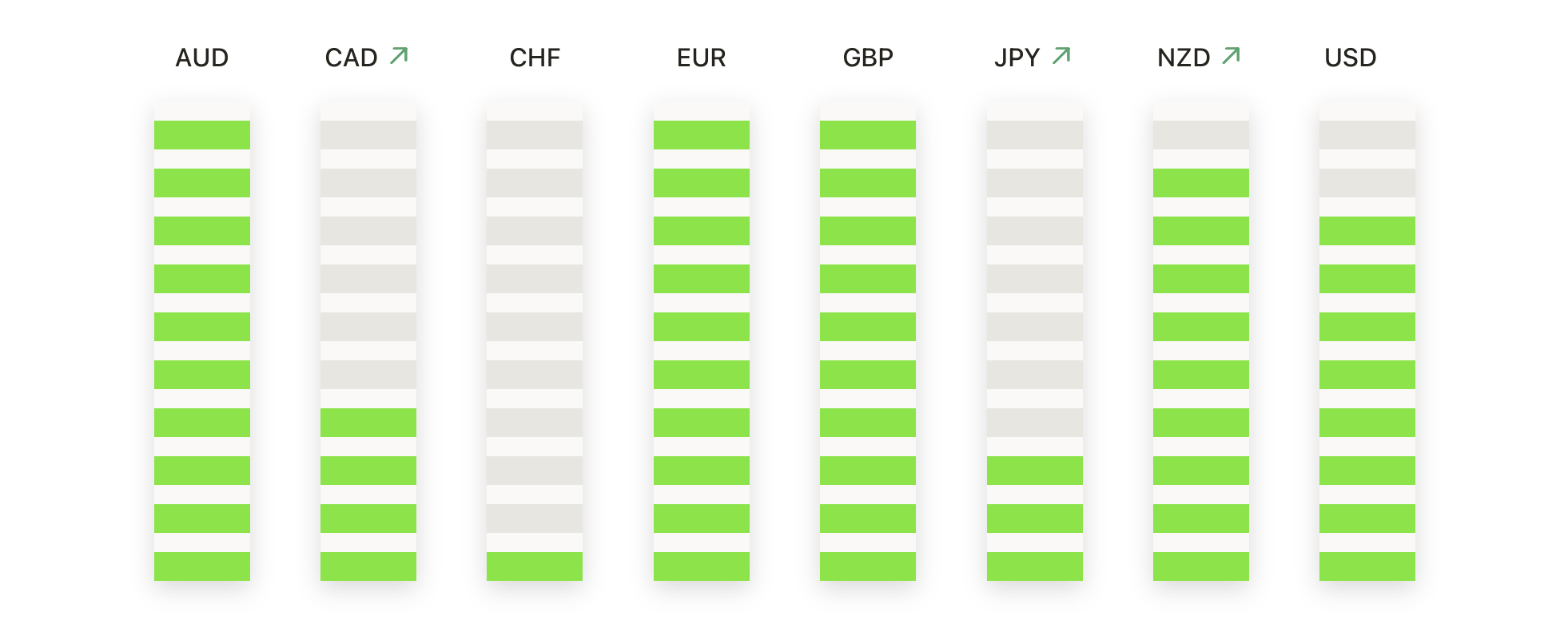
Task: Select the AUD currency label
Action: [202, 58]
